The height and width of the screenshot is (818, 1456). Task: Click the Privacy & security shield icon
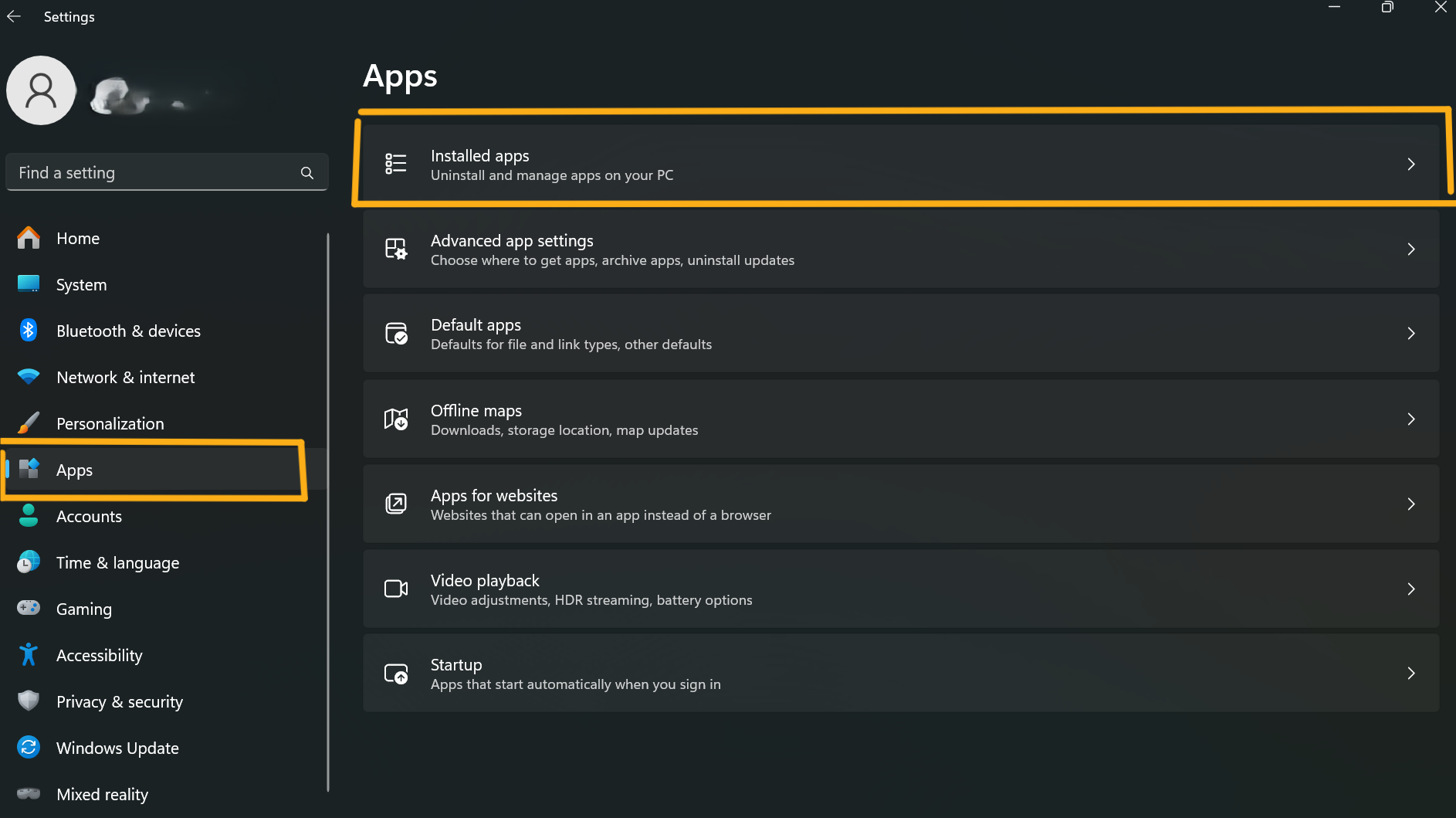coord(29,701)
